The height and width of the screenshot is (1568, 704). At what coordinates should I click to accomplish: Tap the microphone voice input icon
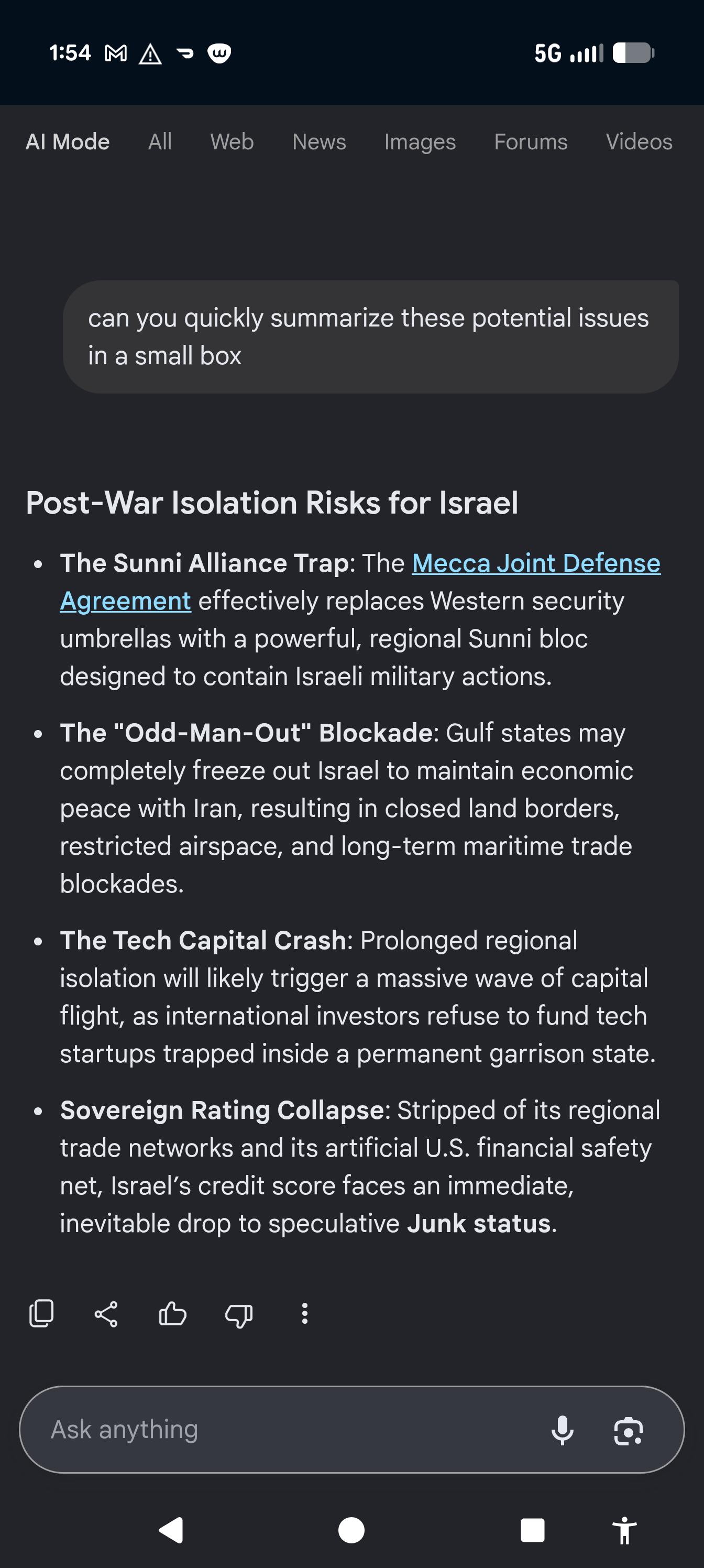coord(562,1430)
